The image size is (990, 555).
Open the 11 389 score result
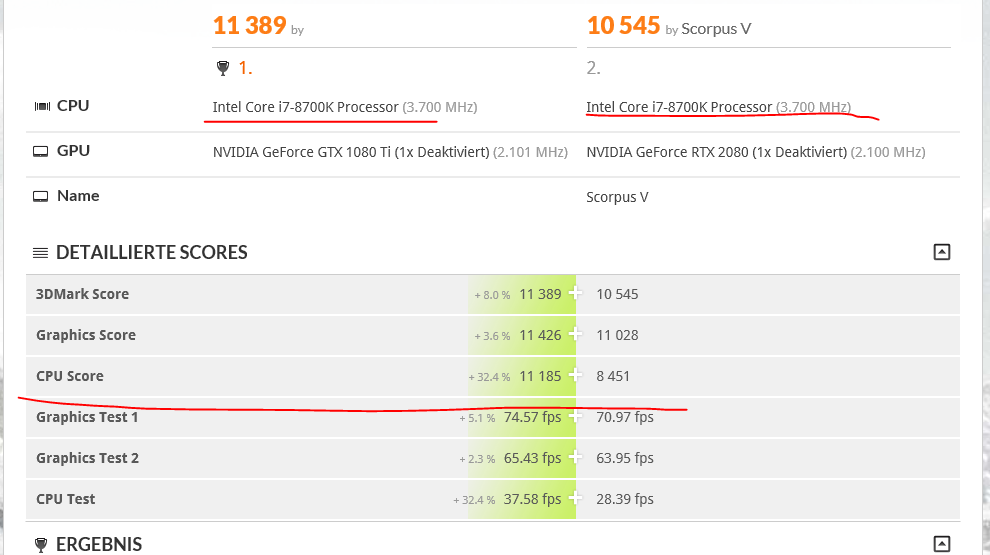coord(249,25)
